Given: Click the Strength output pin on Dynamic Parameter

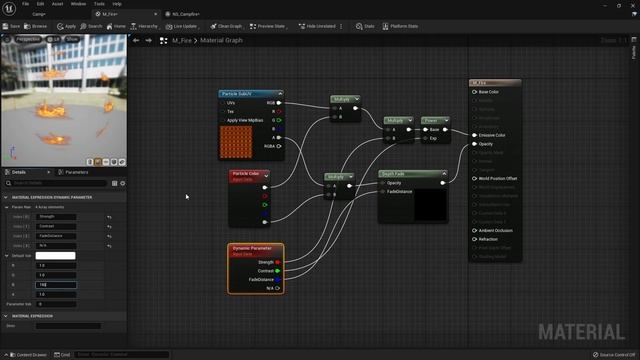Looking at the screenshot, I should click(x=278, y=262).
